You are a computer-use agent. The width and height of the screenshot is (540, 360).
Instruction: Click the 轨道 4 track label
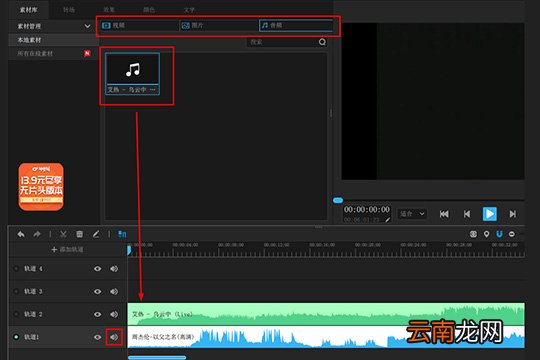click(x=33, y=269)
